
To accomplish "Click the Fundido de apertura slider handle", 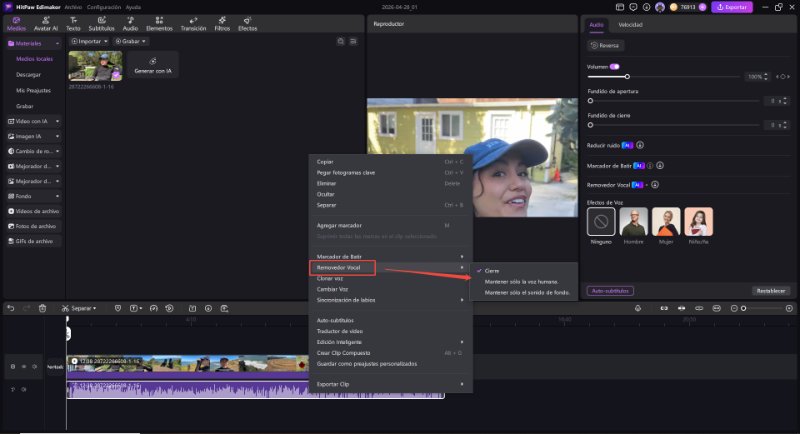I will (590, 101).
